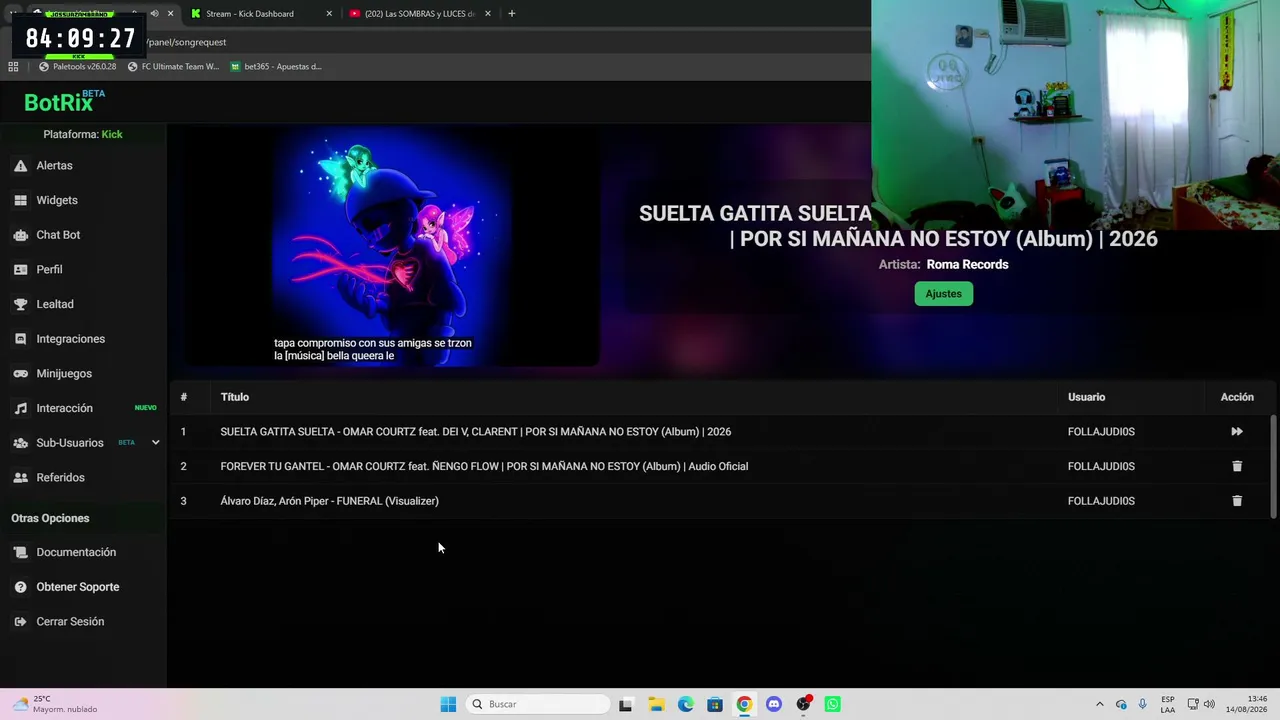
Task: Click the Windows taskbar Buscar search box
Action: pos(539,704)
